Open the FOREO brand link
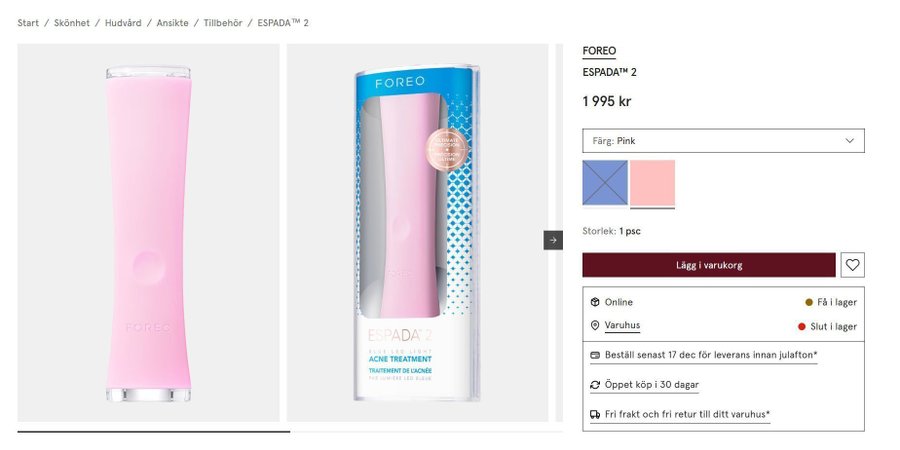This screenshot has width=900, height=450. coord(599,51)
